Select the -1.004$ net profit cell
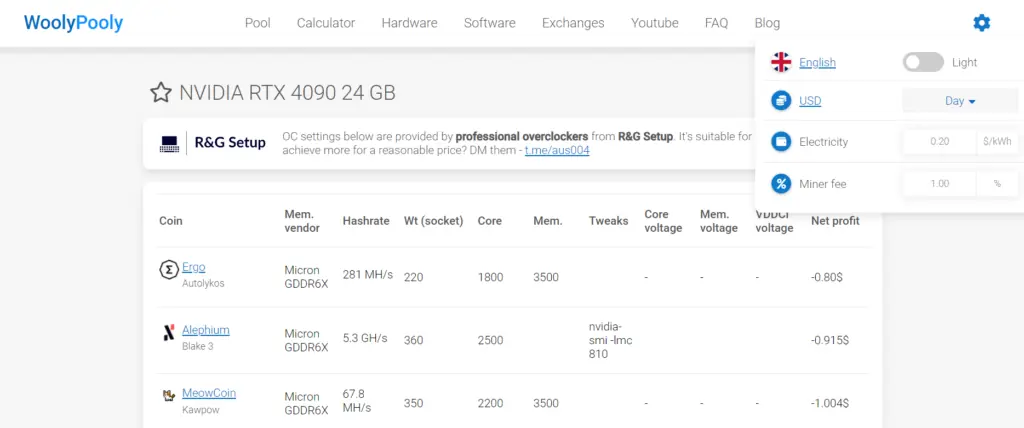This screenshot has height=428, width=1024. click(x=830, y=403)
